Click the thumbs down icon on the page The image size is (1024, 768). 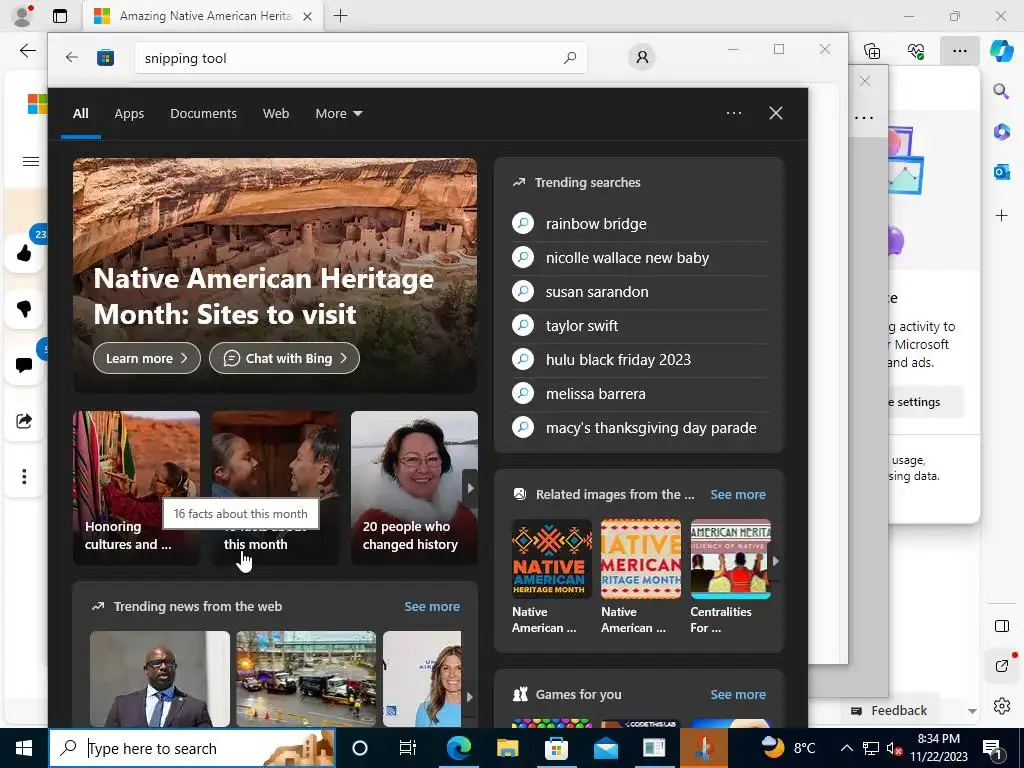coord(24,308)
